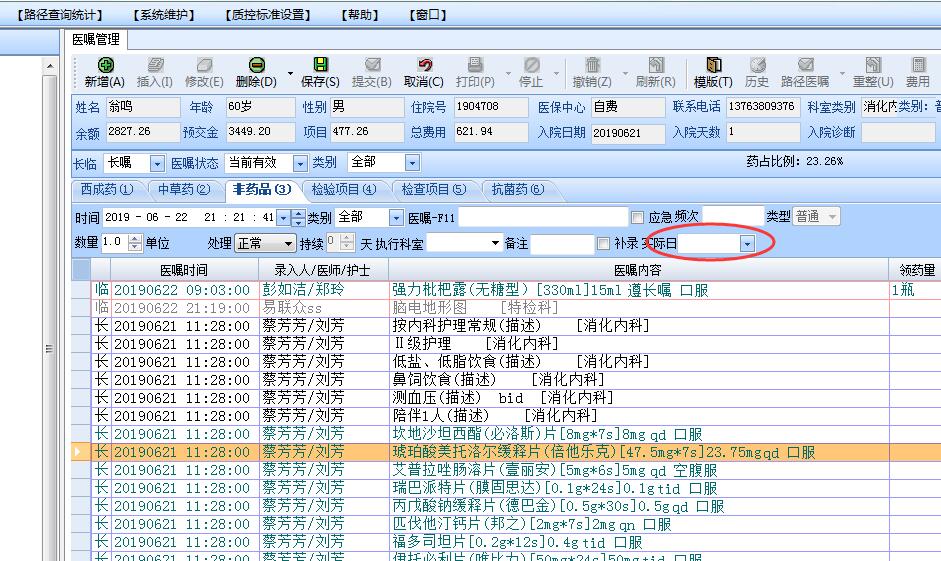The height and width of the screenshot is (561, 941).
Task: Expand the 医嘱状态 当前有效 dropdown
Action: coord(299,163)
